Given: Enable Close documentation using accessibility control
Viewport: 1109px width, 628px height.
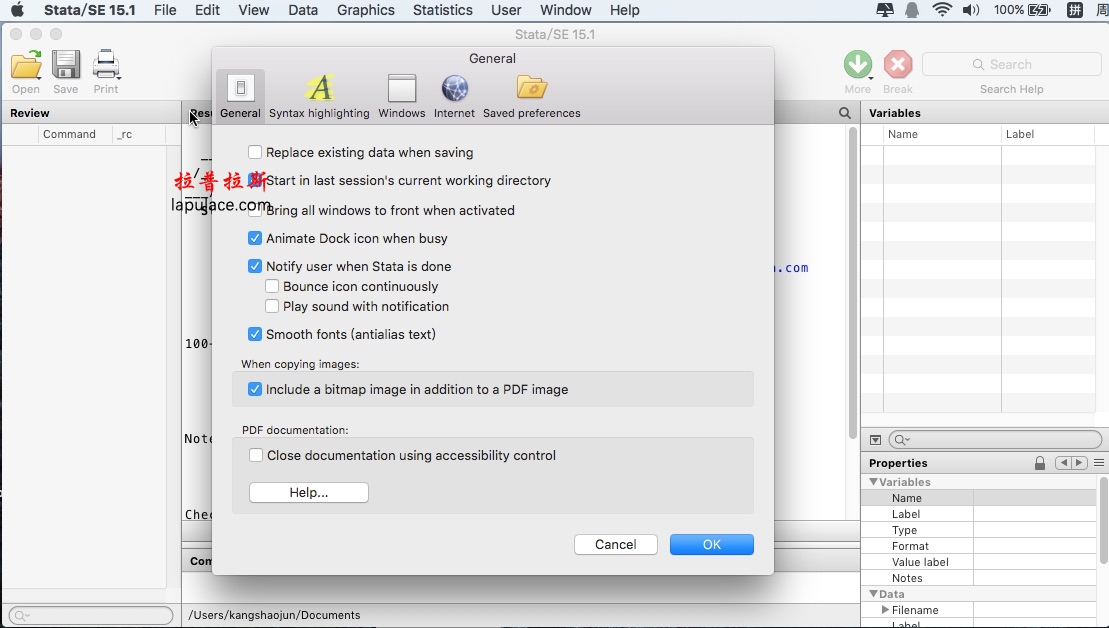Looking at the screenshot, I should tap(256, 455).
